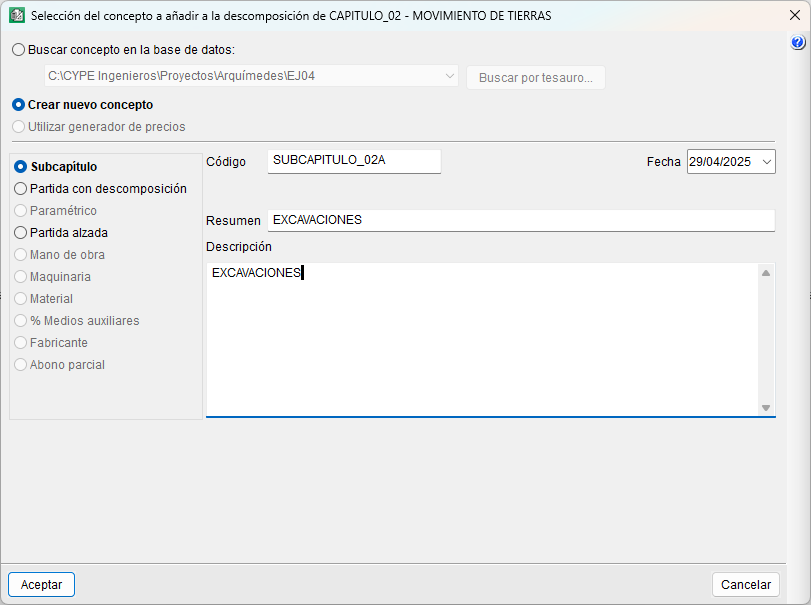Click the description scrollbar down arrow
Viewport: 811px width, 605px height.
pyautogui.click(x=766, y=408)
